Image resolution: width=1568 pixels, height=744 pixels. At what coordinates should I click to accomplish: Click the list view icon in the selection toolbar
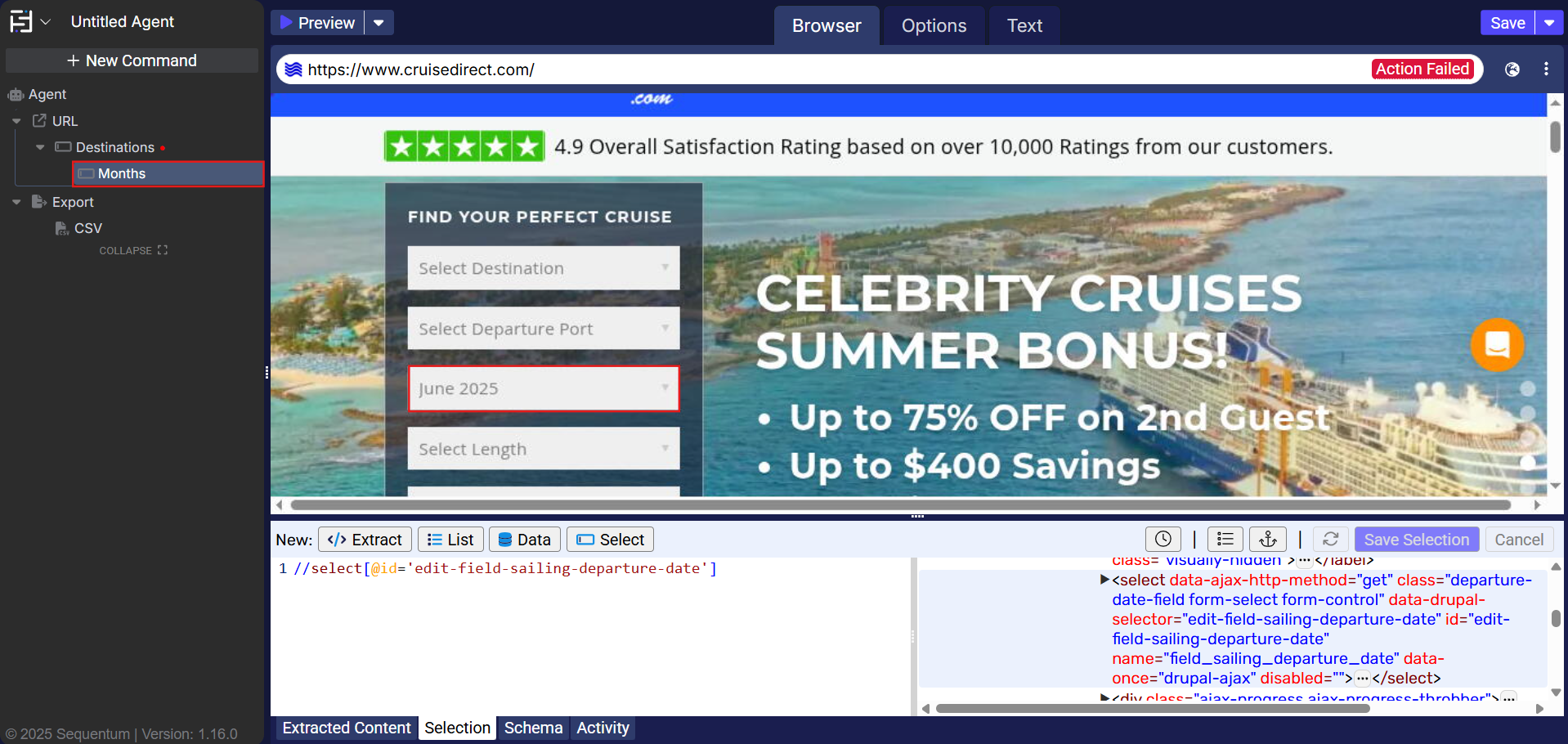point(1225,540)
